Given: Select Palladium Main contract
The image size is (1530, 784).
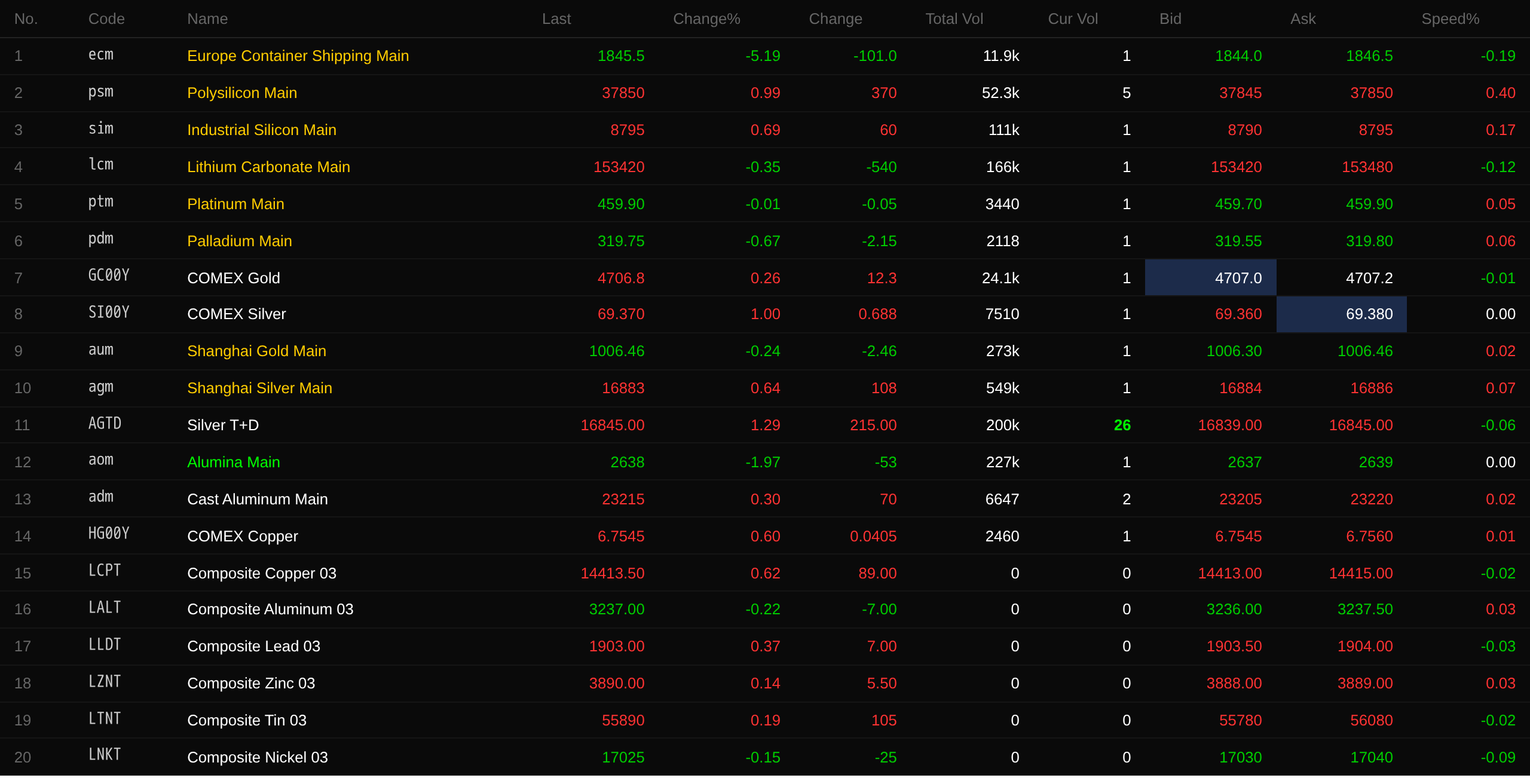Looking at the screenshot, I should tap(240, 241).
